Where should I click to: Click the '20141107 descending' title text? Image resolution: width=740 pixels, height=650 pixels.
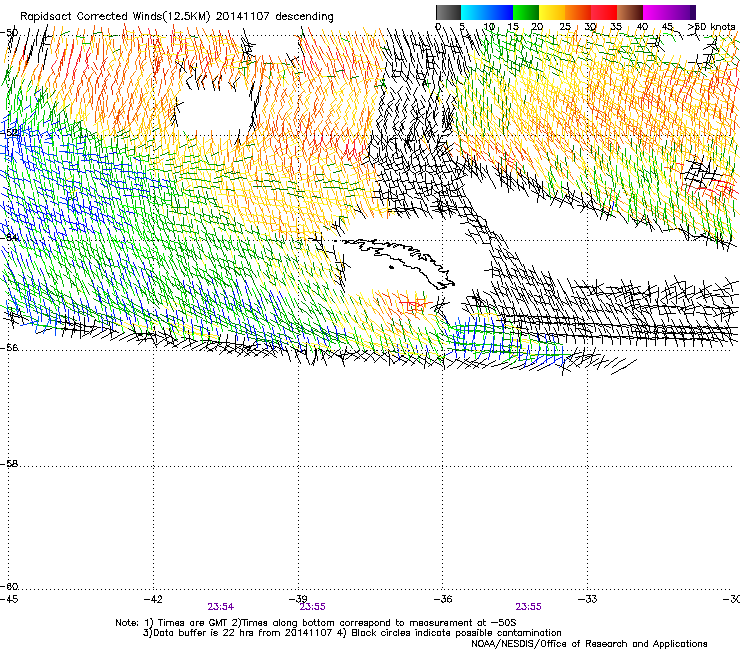point(275,16)
